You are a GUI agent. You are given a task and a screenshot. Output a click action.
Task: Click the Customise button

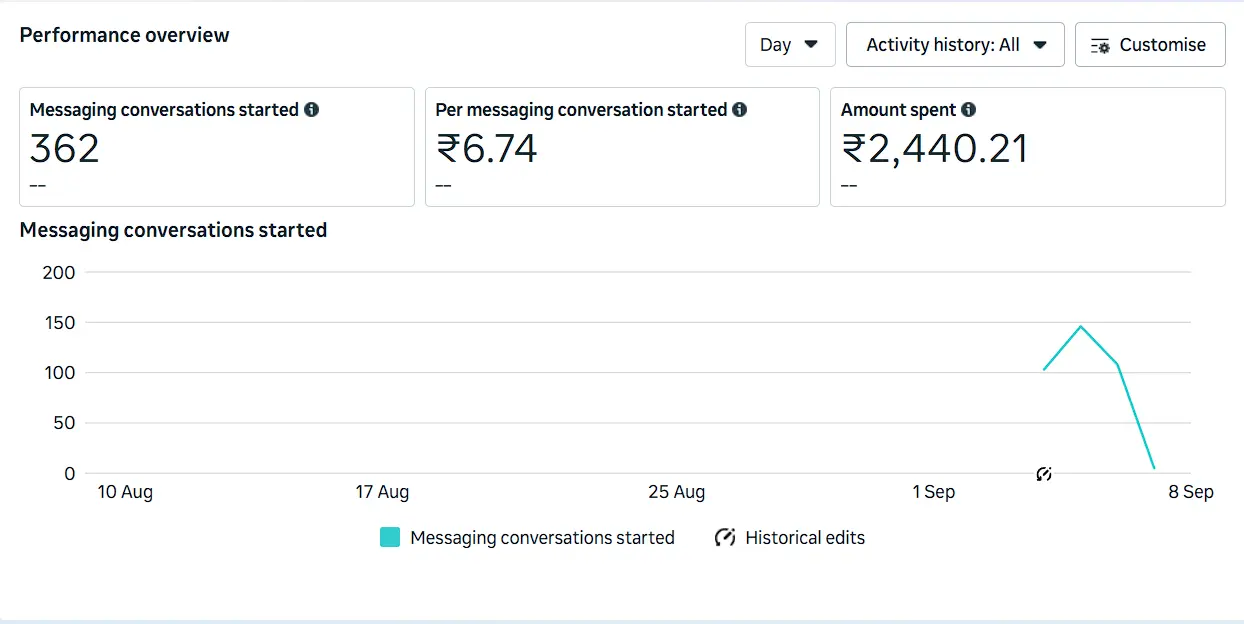point(1150,44)
